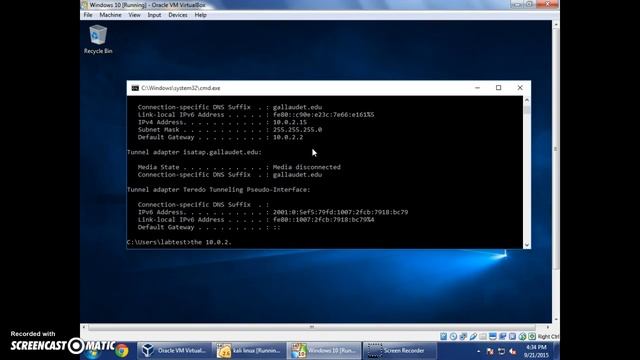Click the VirtualBox vertical scrollbar up arrow
This screenshot has width=640, height=360.
(x=556, y=24)
